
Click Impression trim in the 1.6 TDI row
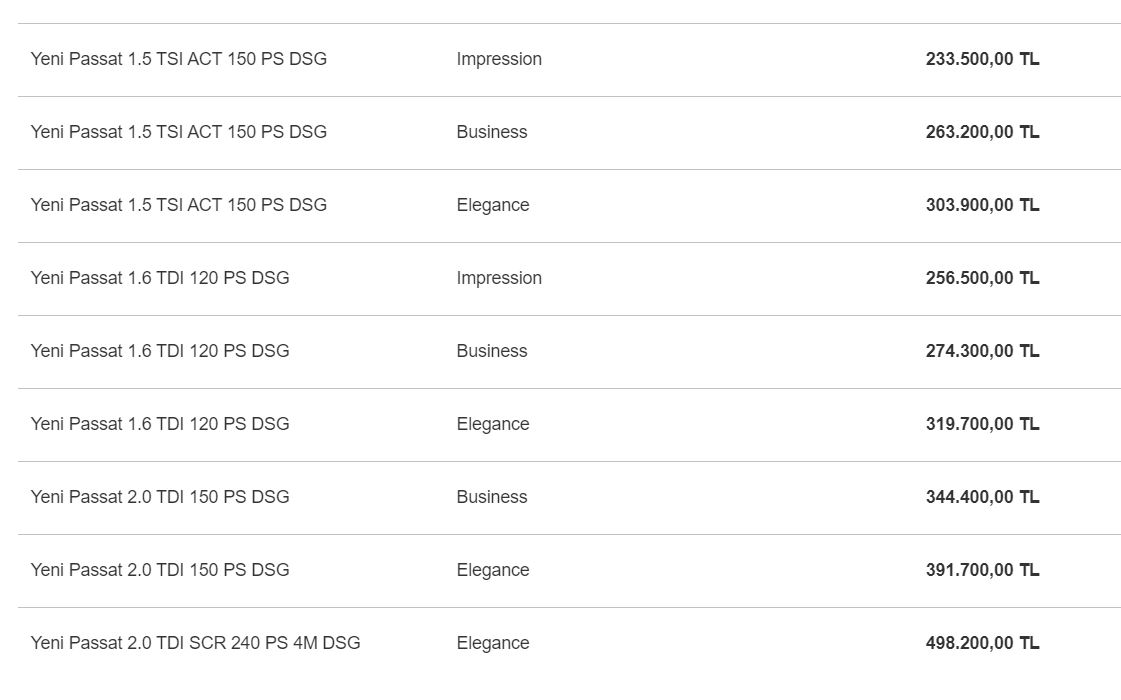pos(499,278)
